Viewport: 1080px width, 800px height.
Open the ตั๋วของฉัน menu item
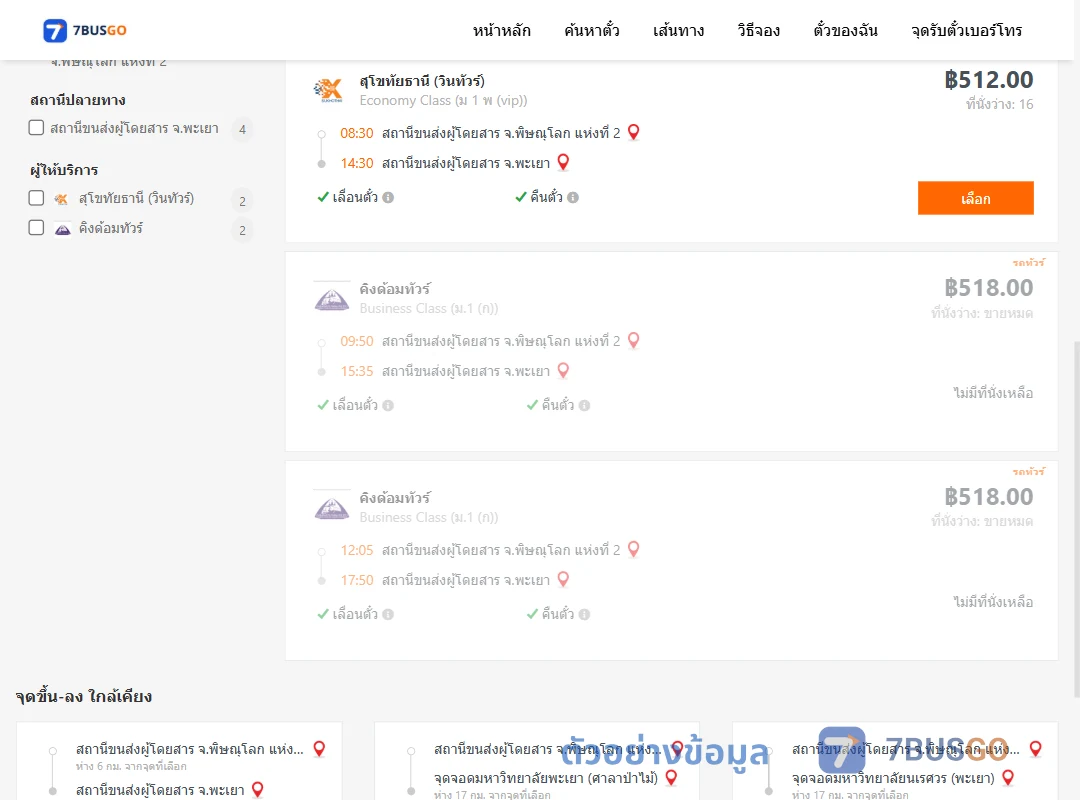[845, 30]
